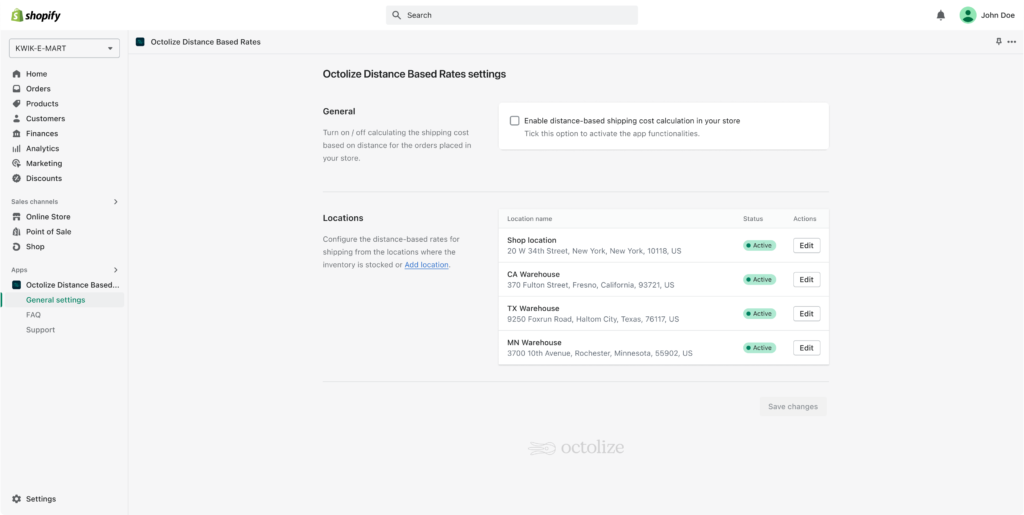Click the Home house icon
The image size is (1024, 515).
[17, 74]
